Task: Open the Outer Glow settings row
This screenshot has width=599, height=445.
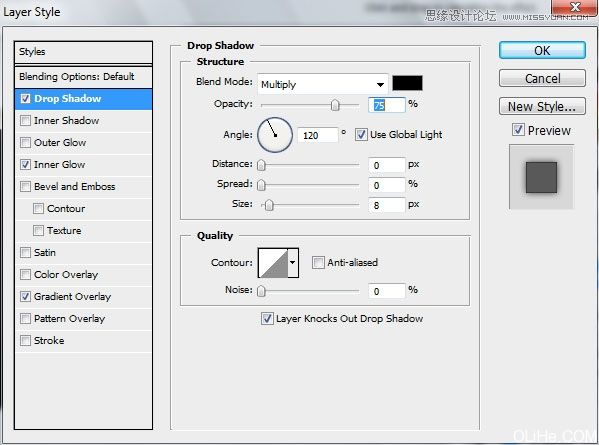Action: point(83,143)
